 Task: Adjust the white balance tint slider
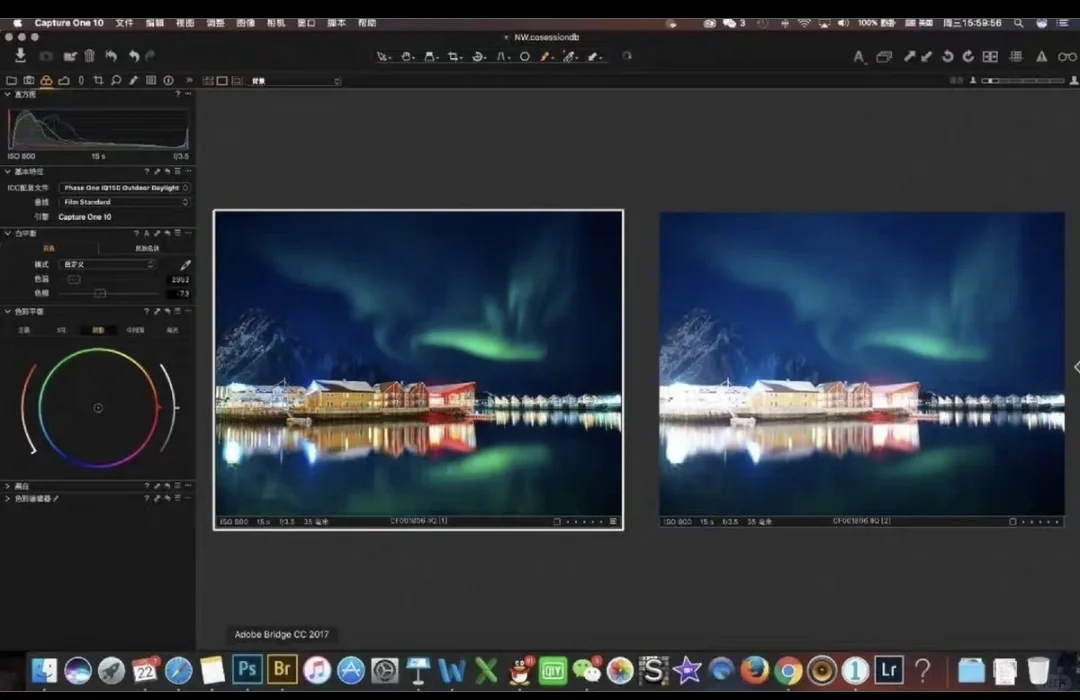click(x=100, y=293)
